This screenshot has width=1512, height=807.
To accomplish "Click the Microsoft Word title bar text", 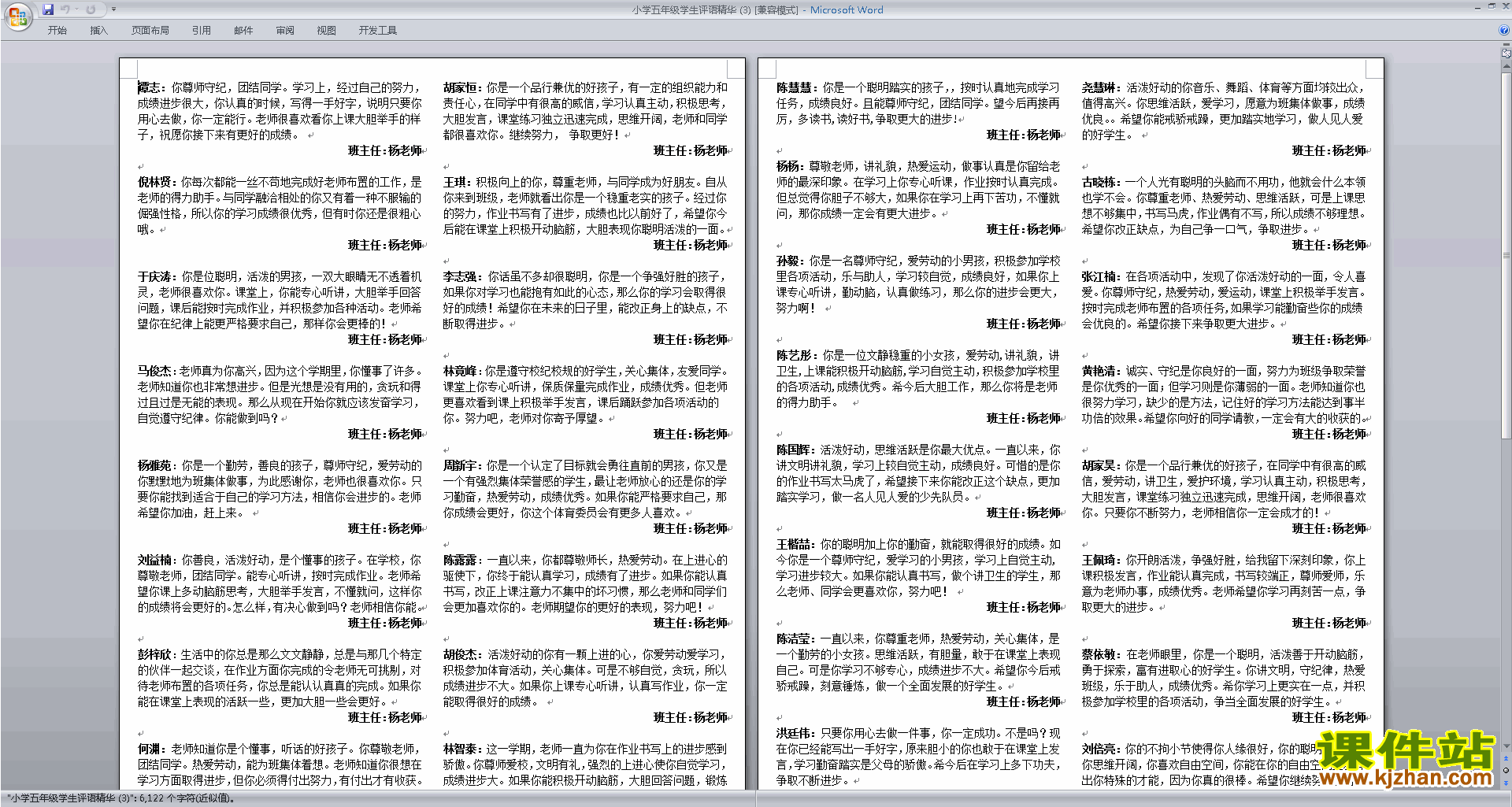I will [x=847, y=10].
